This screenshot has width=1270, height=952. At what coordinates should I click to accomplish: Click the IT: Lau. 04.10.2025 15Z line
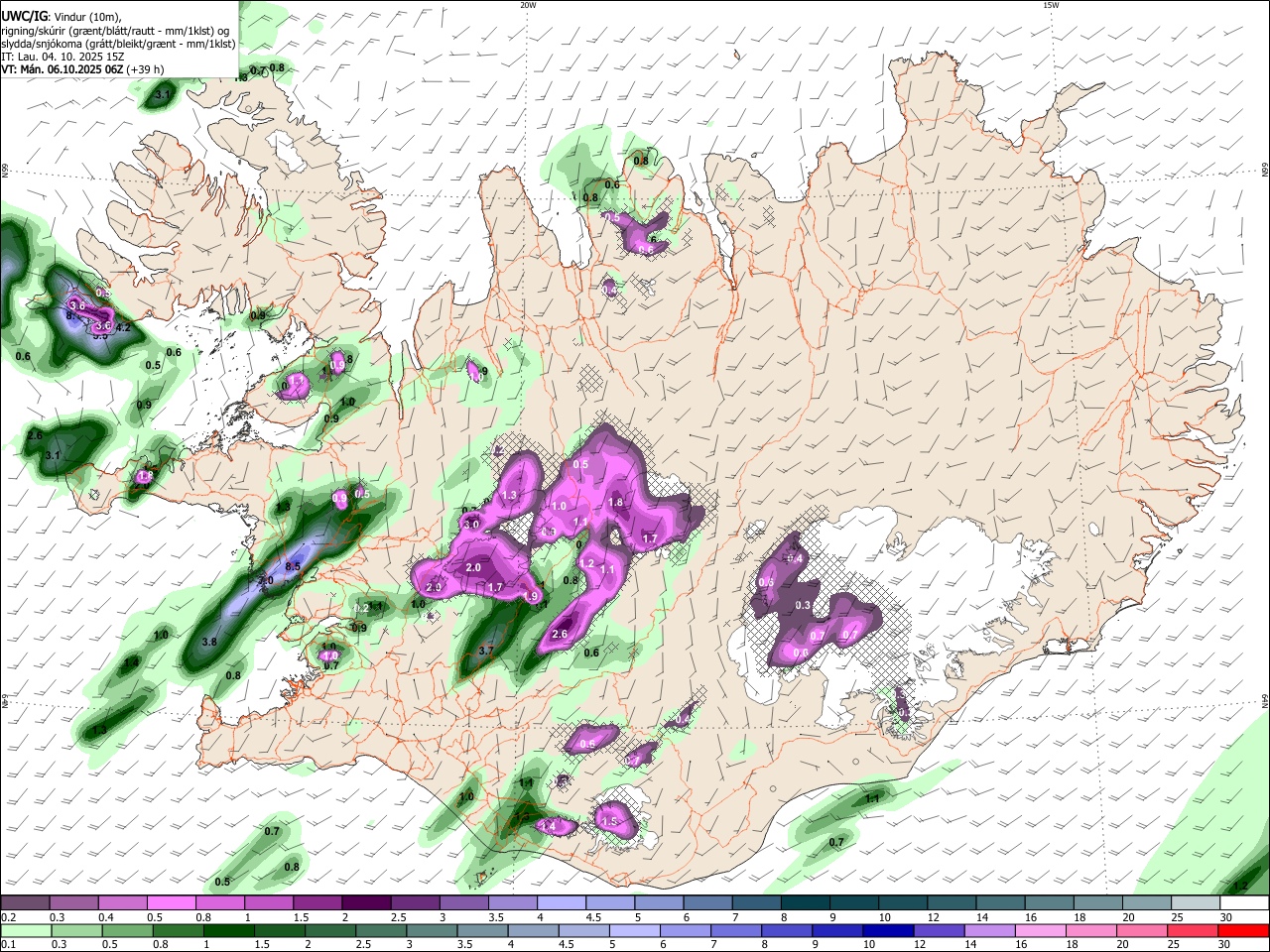pos(62,57)
